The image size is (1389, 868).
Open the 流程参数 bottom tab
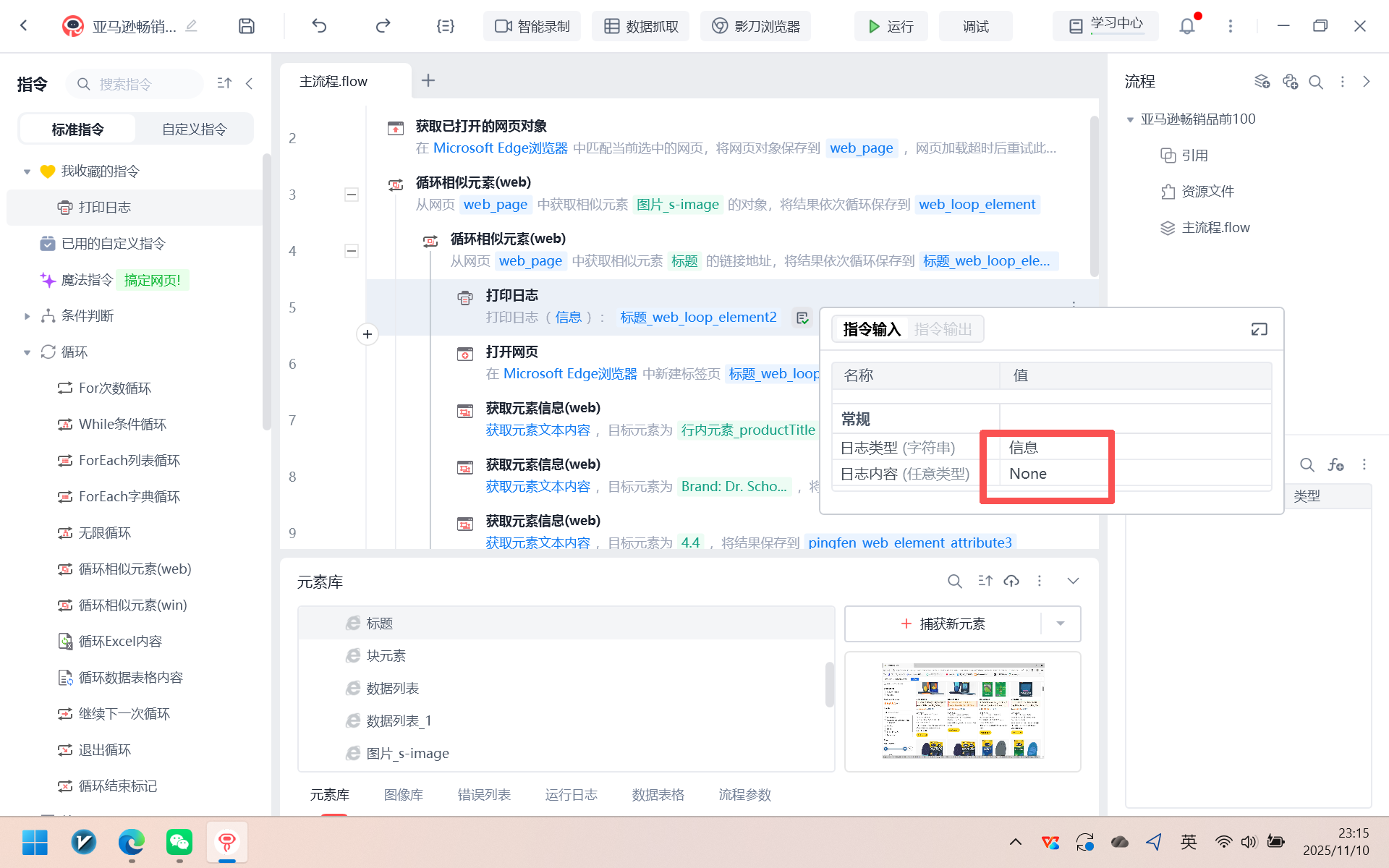[x=745, y=794]
